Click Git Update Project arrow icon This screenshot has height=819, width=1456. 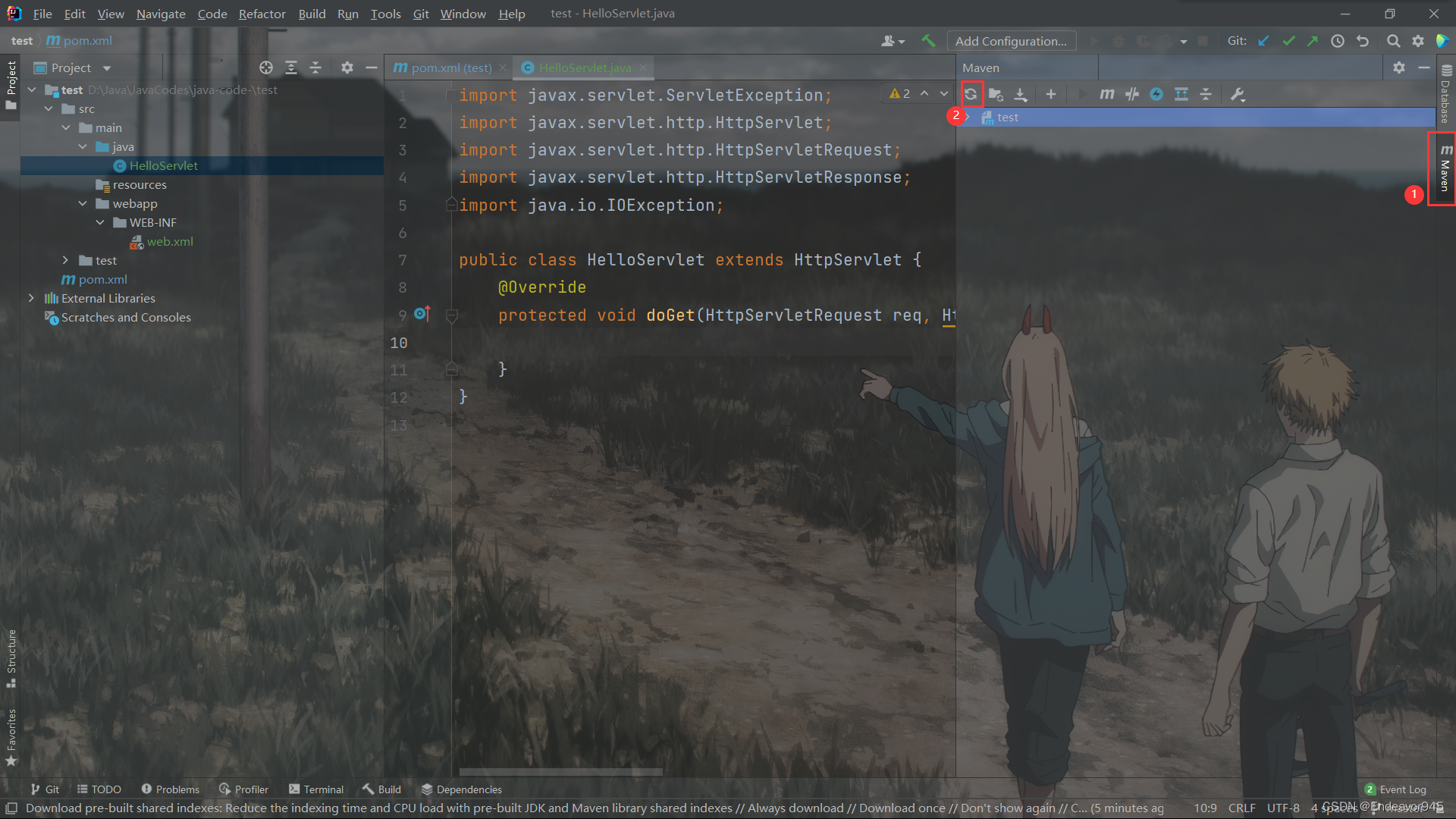(x=1263, y=41)
